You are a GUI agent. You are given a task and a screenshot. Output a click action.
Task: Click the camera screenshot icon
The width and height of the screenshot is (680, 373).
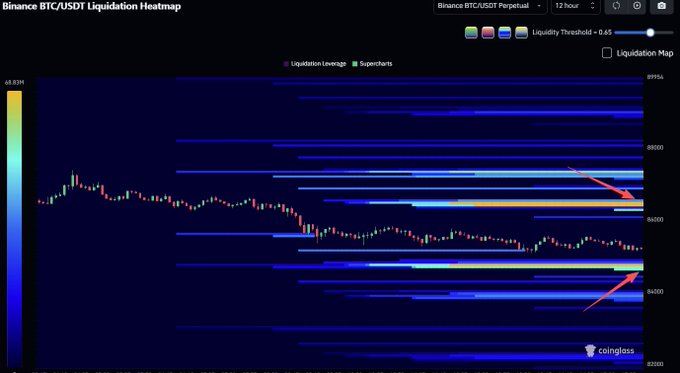point(661,6)
